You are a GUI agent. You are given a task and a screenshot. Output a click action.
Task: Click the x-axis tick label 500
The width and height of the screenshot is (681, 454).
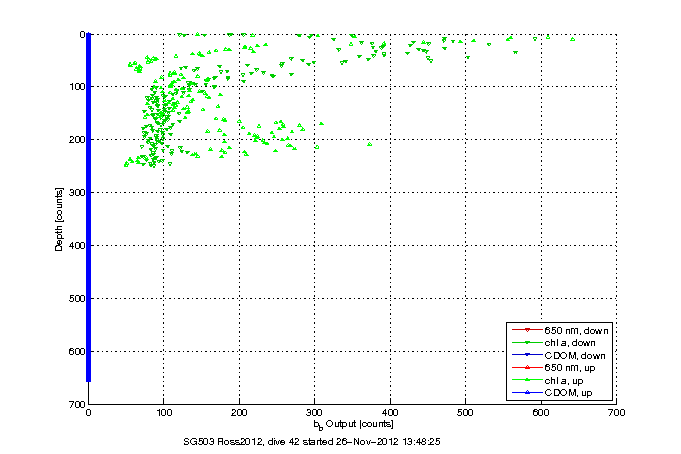[x=465, y=413]
